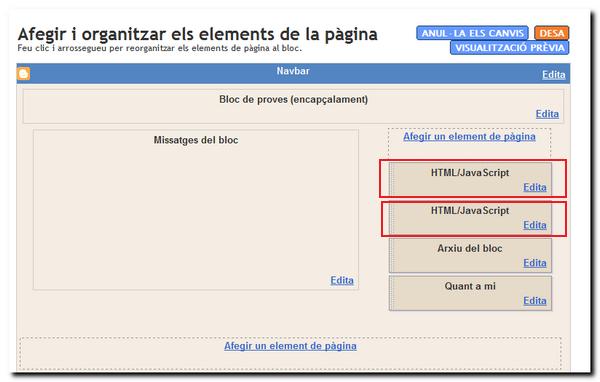Image resolution: width=600 pixels, height=382 pixels.
Task: Click the page heading Afegir i organitzar els elements
Action: pyautogui.click(x=197, y=34)
